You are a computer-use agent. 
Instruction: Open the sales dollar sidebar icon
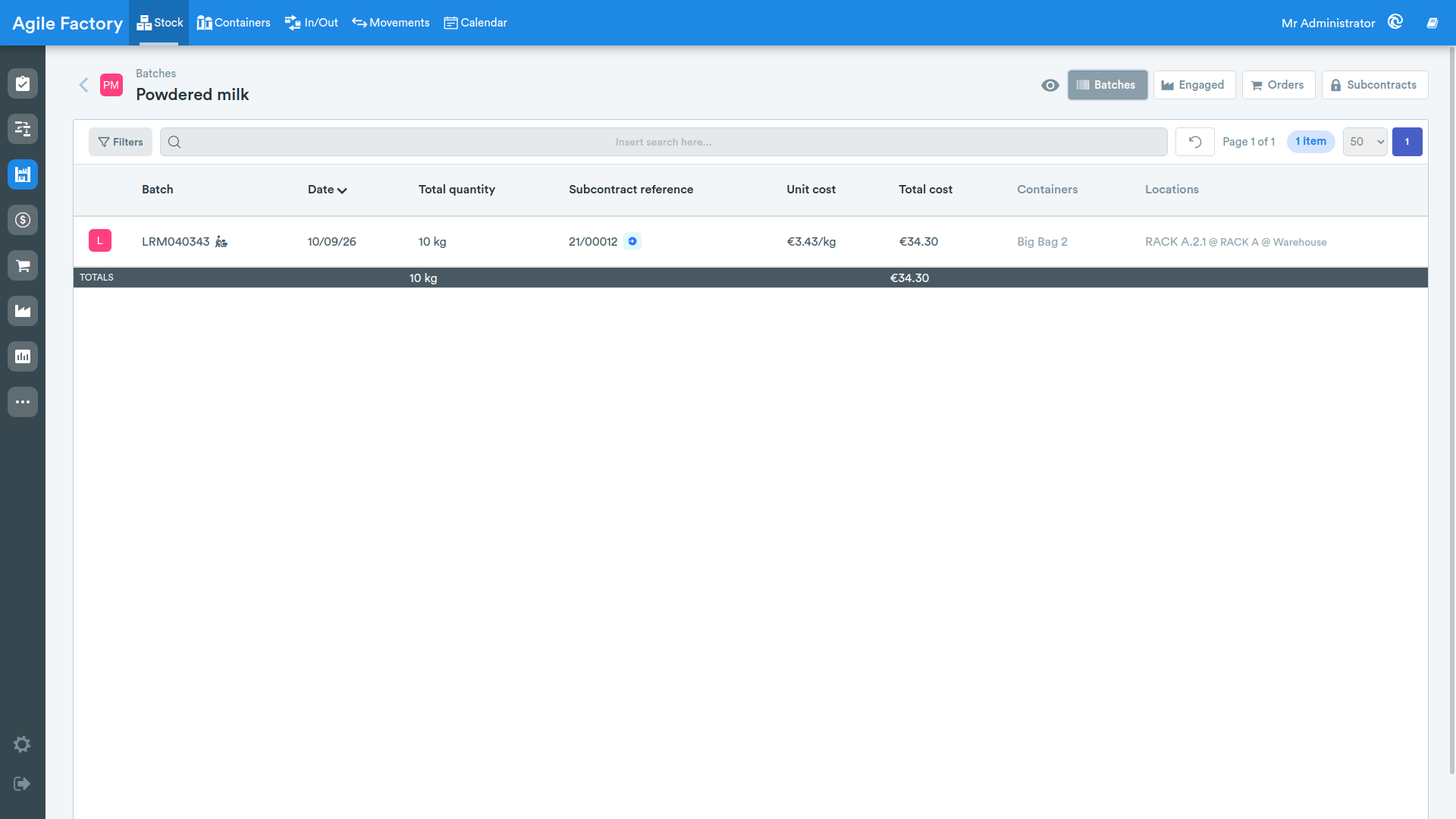click(23, 220)
